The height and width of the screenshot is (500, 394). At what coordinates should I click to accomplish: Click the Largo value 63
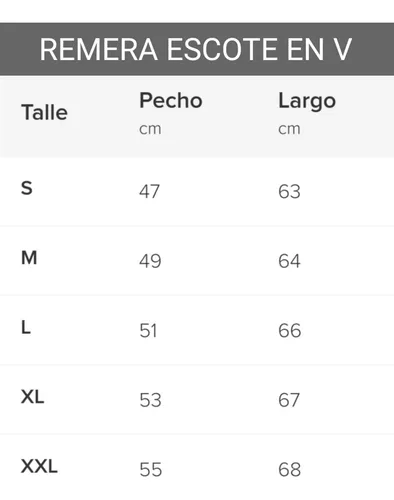coord(289,191)
